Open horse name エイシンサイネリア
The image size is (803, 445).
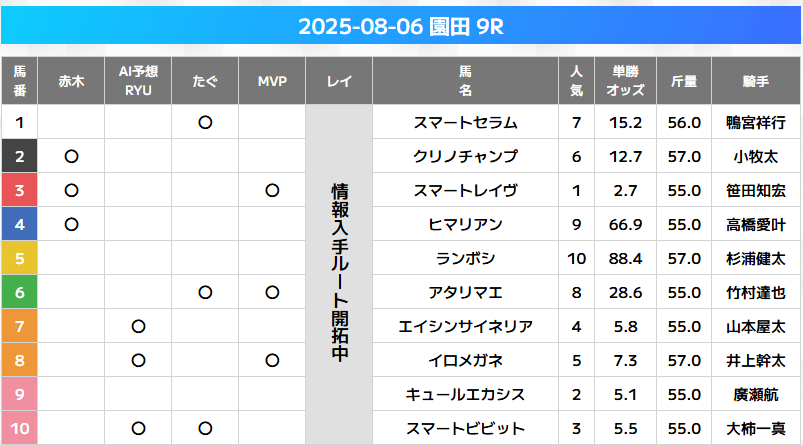pos(465,326)
